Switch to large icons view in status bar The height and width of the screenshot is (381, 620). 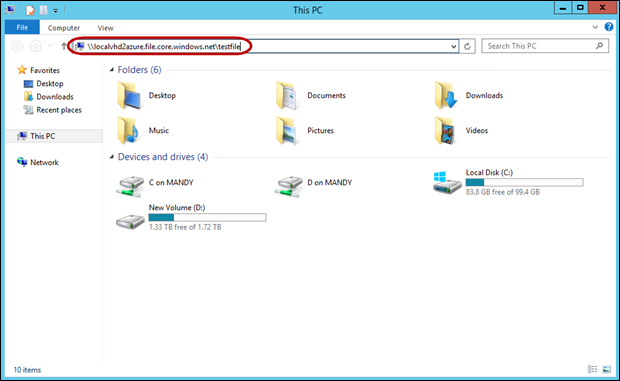click(607, 370)
